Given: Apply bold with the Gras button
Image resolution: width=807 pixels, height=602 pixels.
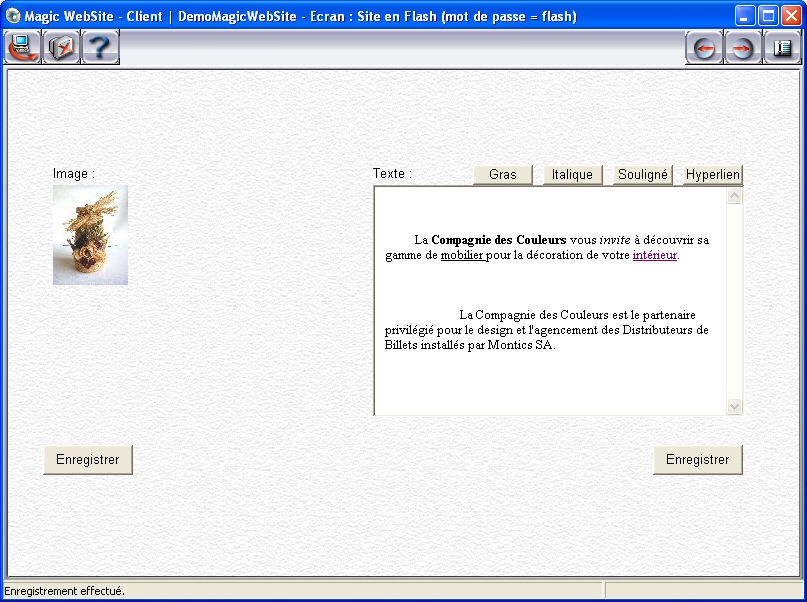Looking at the screenshot, I should [x=503, y=175].
